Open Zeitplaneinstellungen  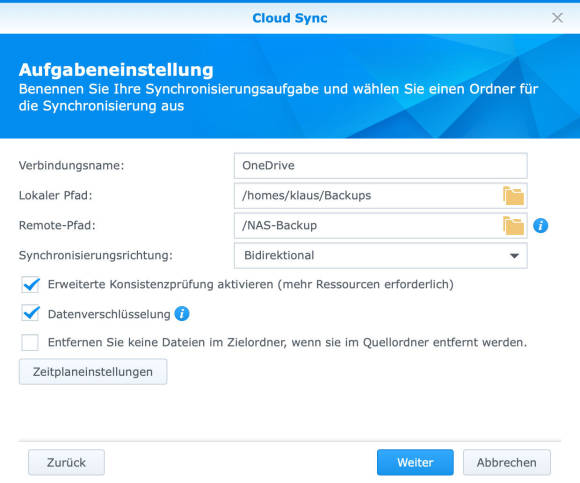tap(93, 372)
